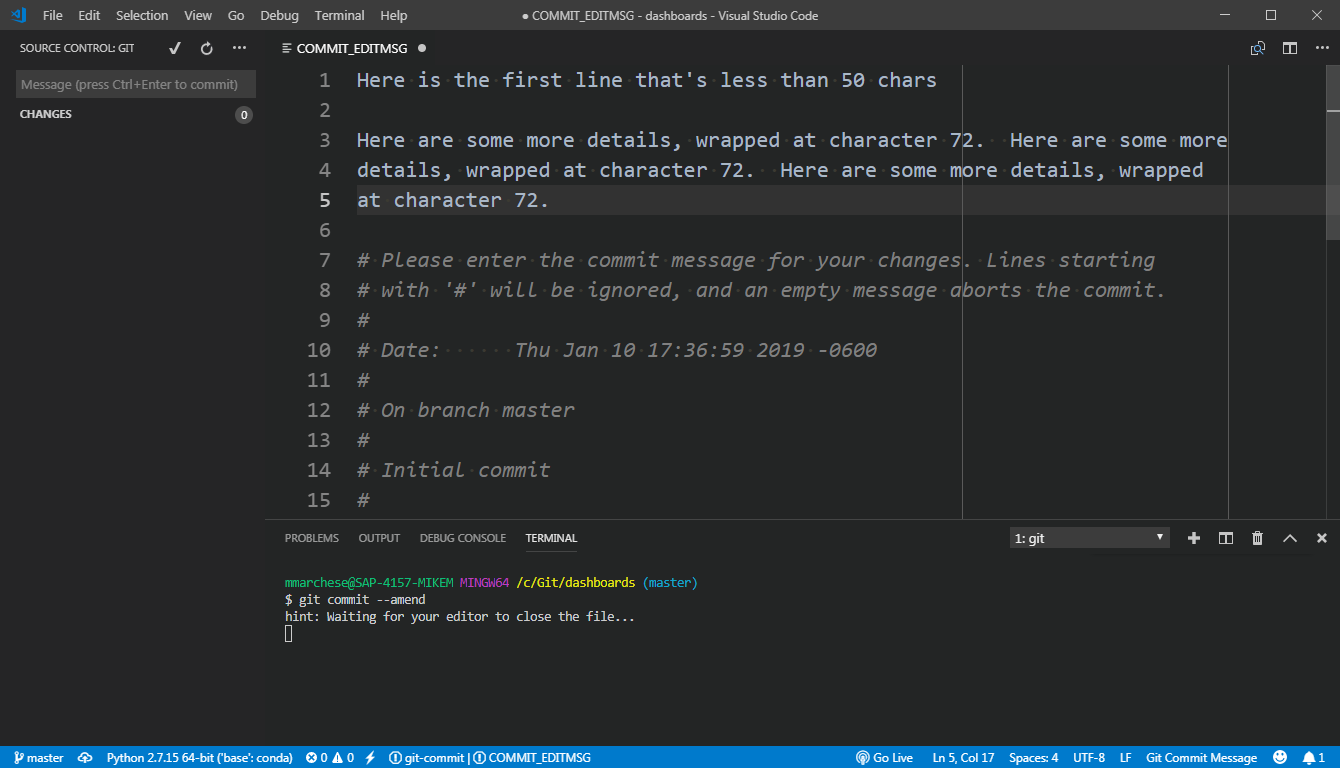The width and height of the screenshot is (1340, 768).
Task: Click the Go Live server toggle
Action: (884, 757)
